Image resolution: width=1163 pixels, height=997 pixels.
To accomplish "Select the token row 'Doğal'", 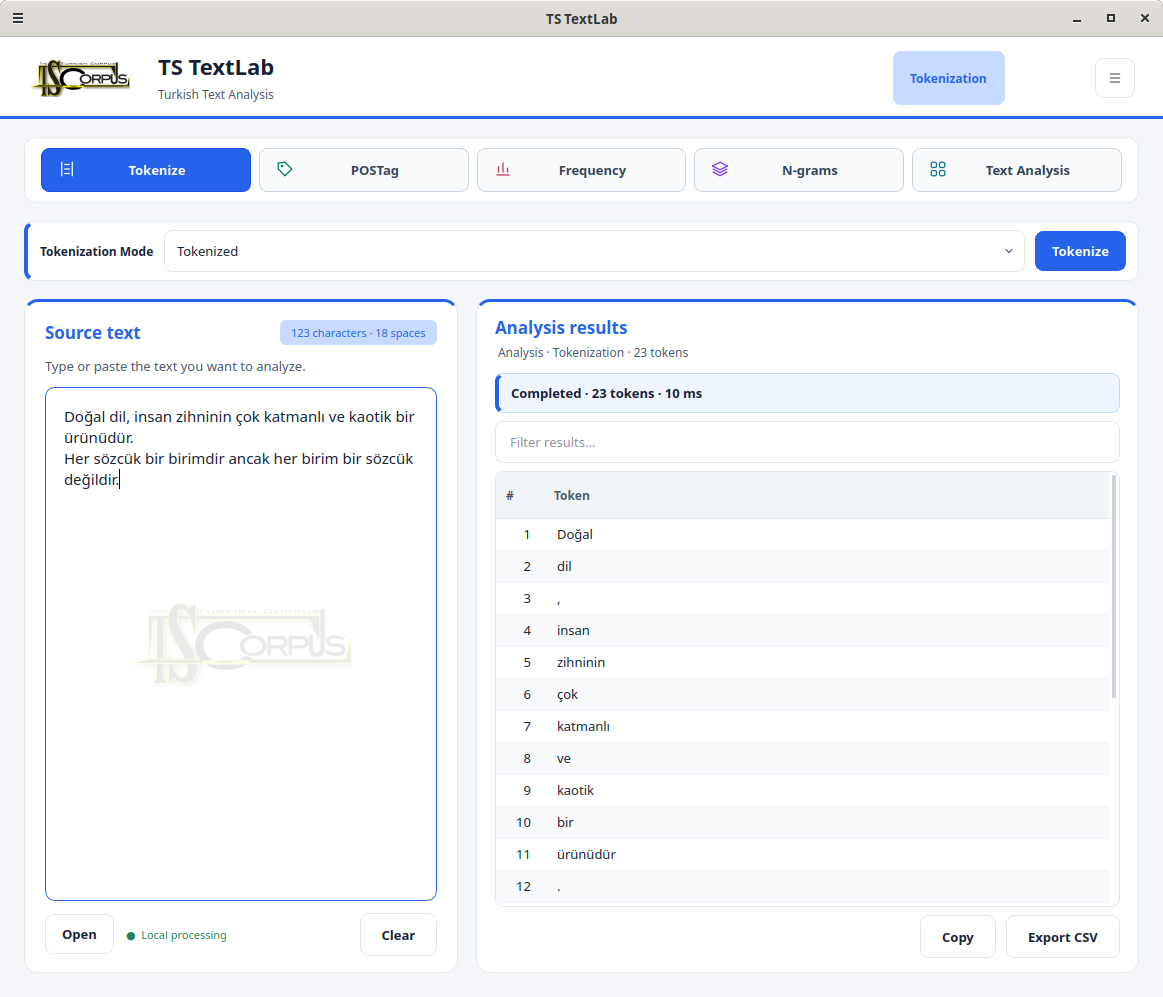I will pos(803,534).
